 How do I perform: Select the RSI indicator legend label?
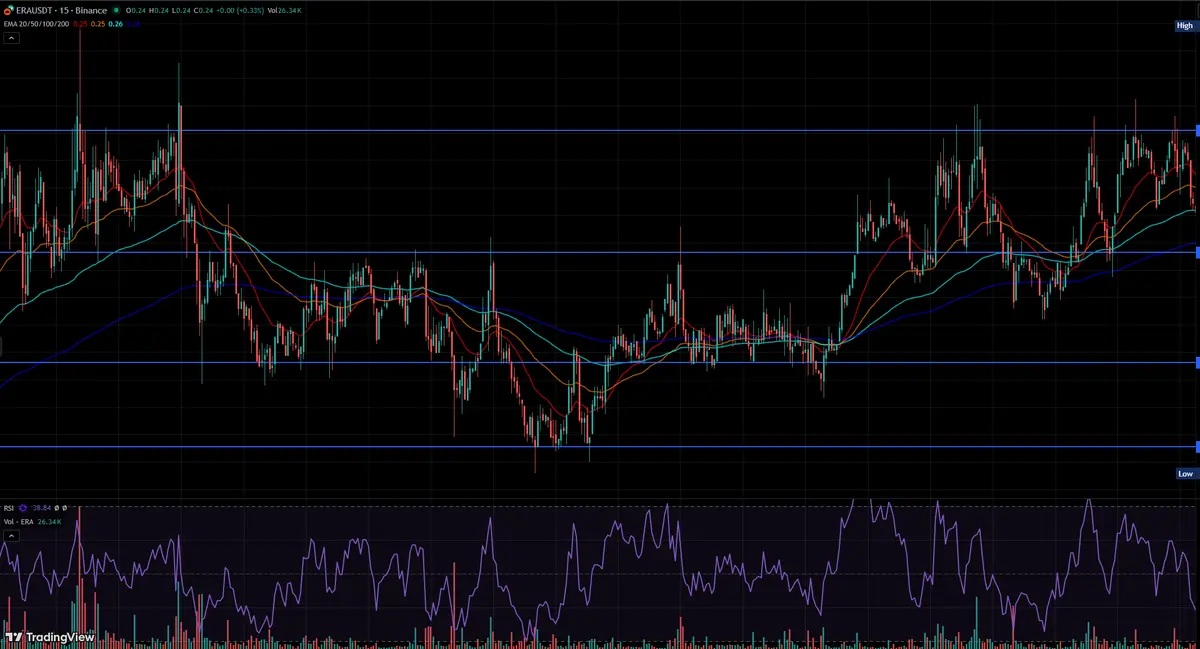pos(8,508)
